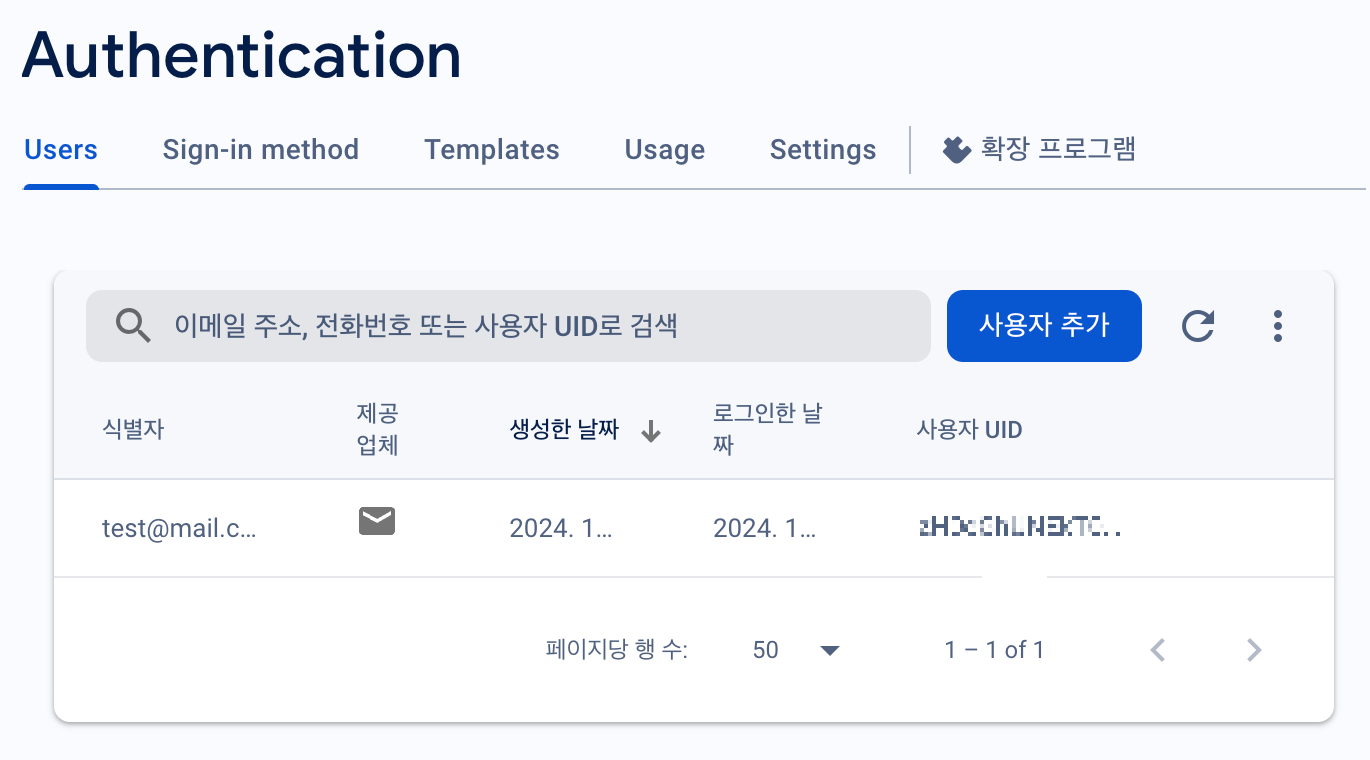The image size is (1370, 760).
Task: Click the 식별자 column header
Action: coord(133,430)
